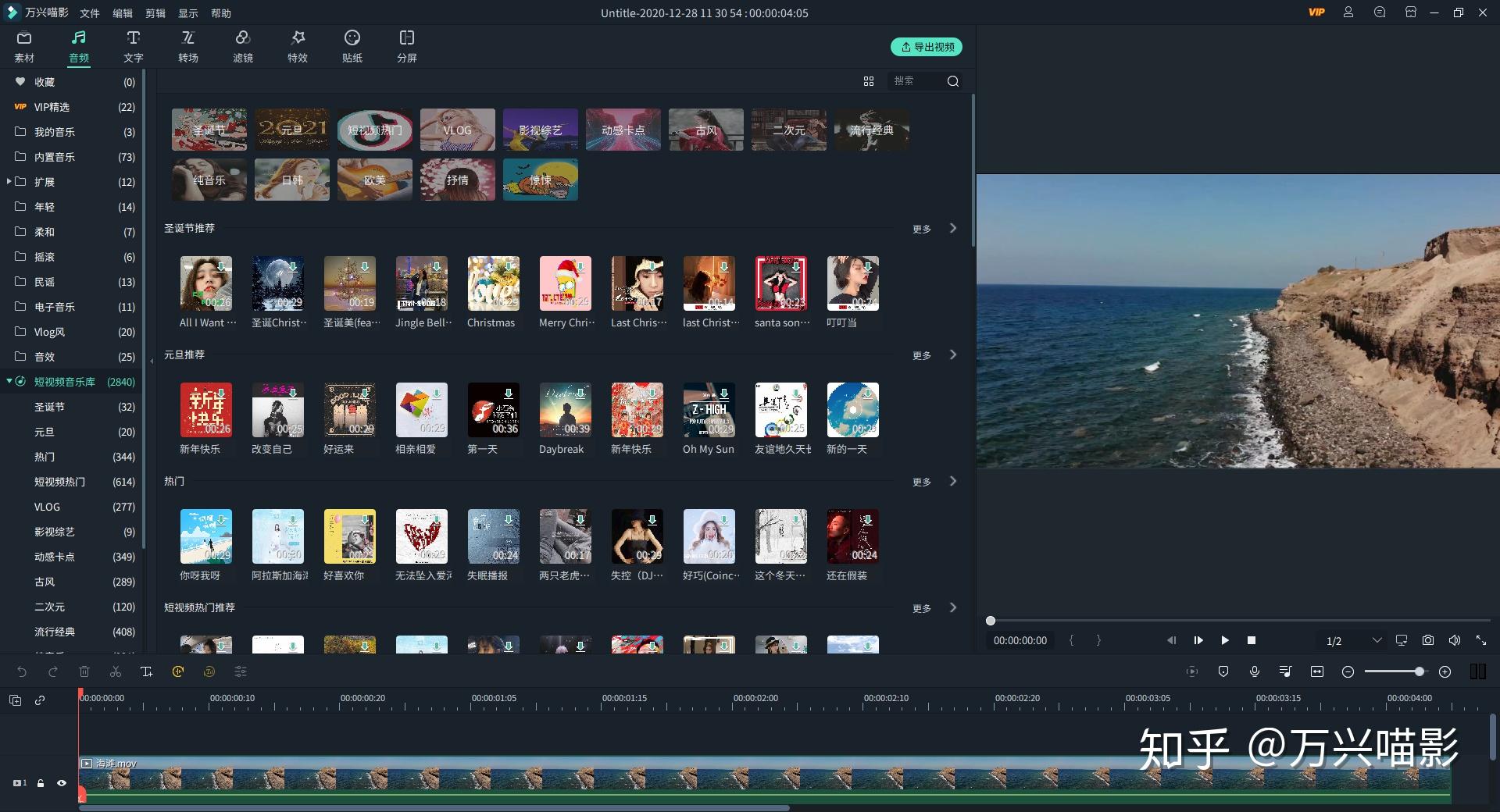Click the 导出视频 export button
Image resolution: width=1500 pixels, height=812 pixels.
tap(927, 47)
